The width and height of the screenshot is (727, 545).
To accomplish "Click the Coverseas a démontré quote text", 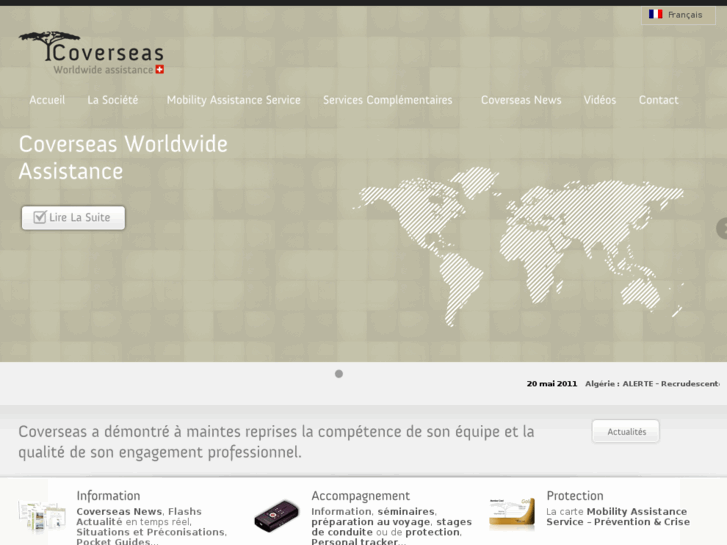I will (x=276, y=442).
